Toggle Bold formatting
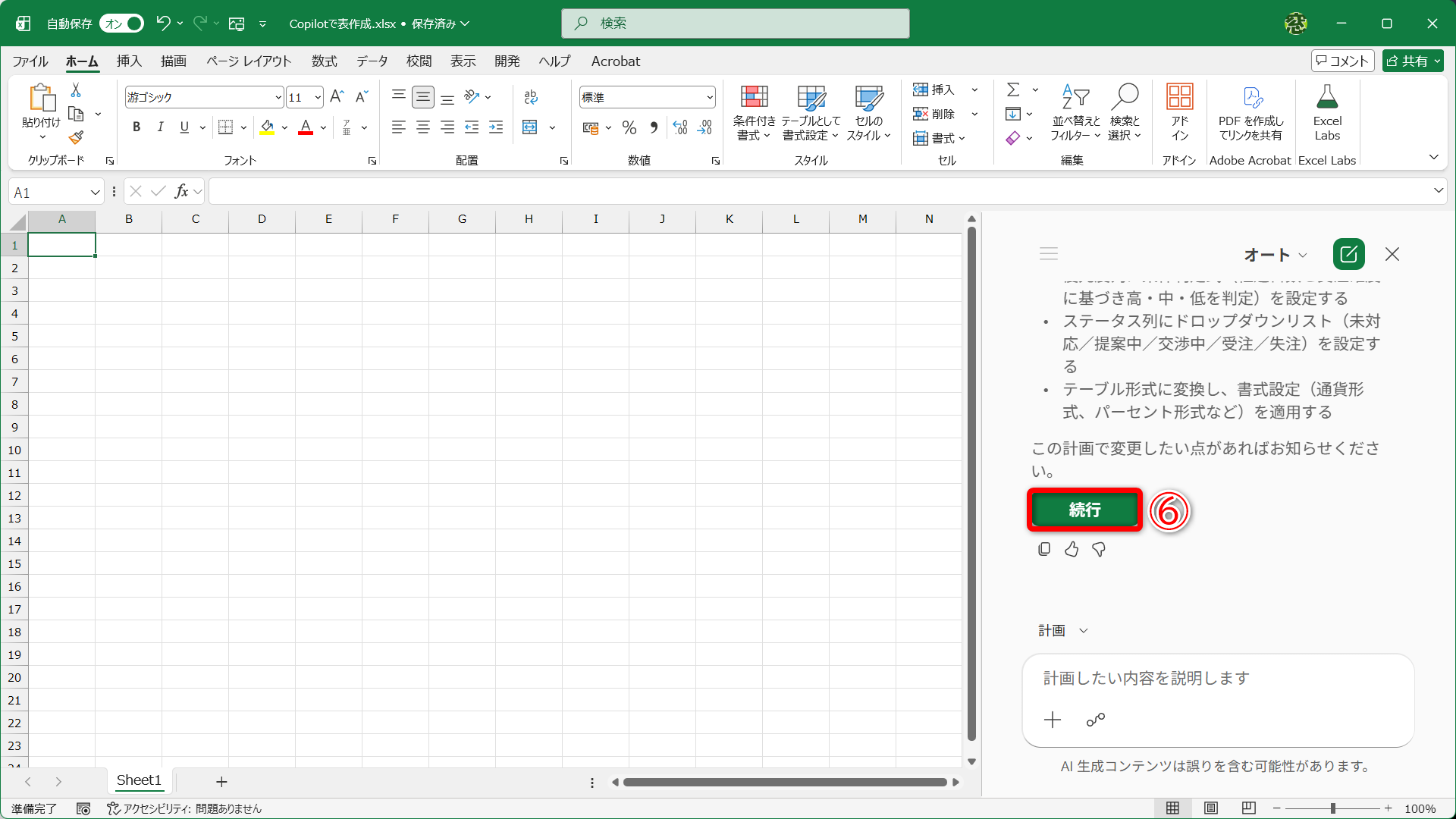The image size is (1456, 819). pyautogui.click(x=136, y=127)
